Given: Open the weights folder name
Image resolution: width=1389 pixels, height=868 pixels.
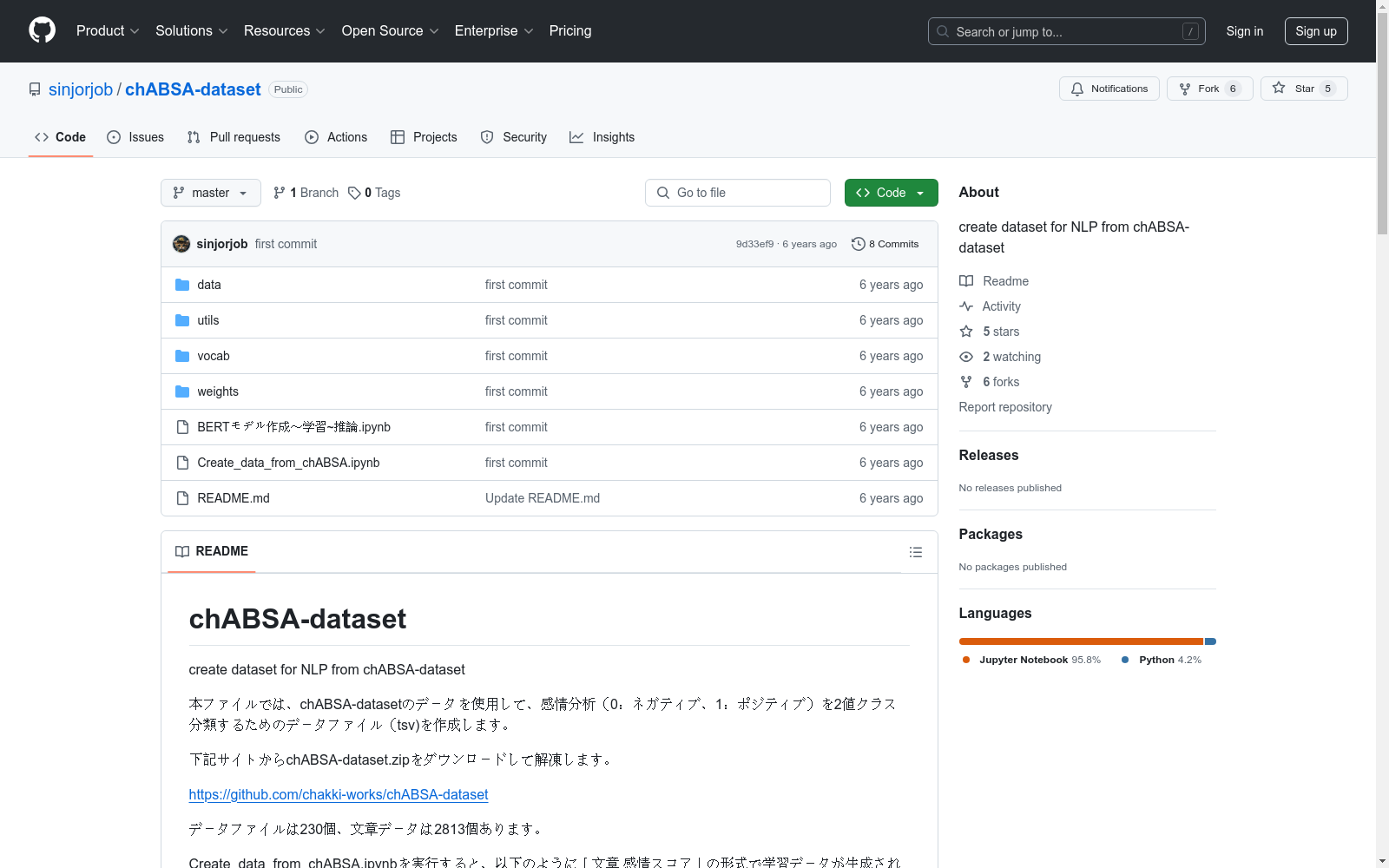Looking at the screenshot, I should point(218,391).
